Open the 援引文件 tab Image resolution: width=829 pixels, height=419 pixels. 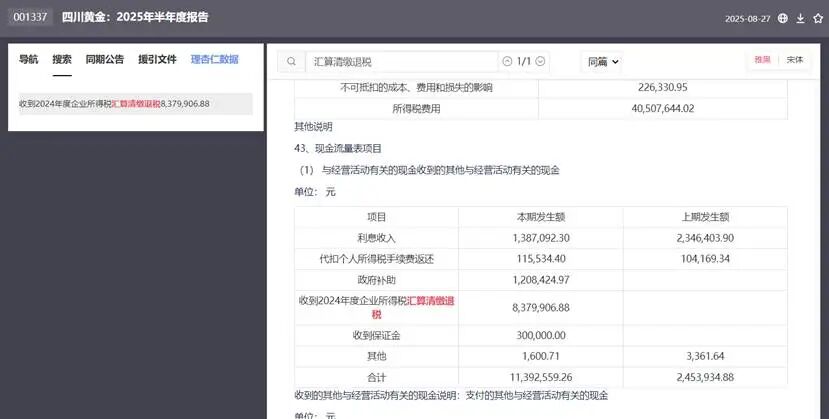pyautogui.click(x=157, y=59)
